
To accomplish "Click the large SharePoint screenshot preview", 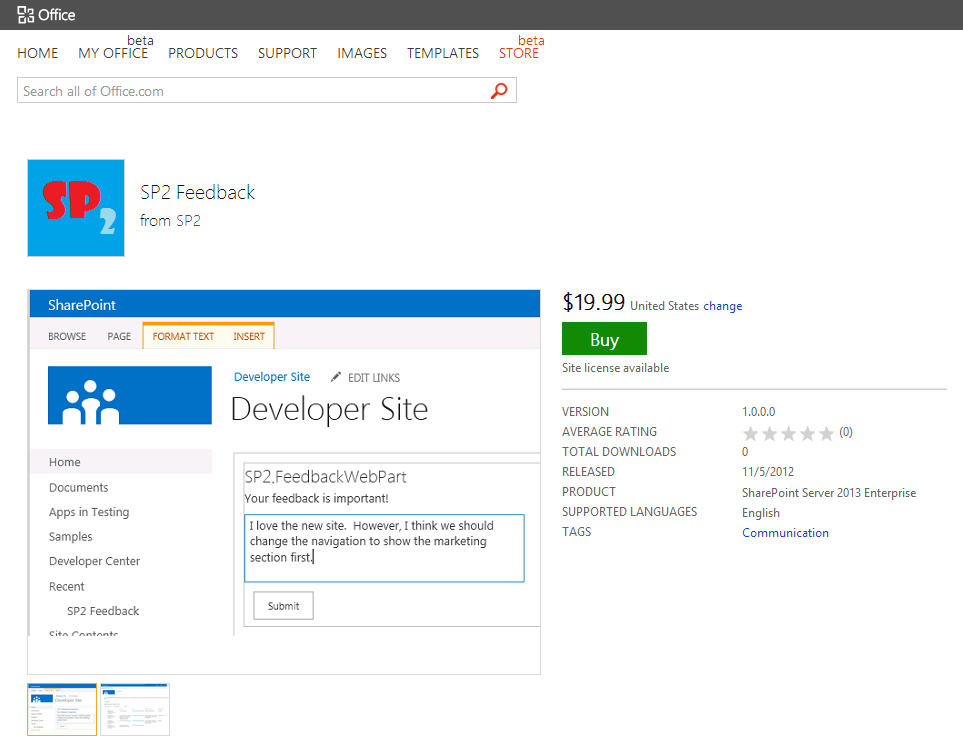I will [284, 482].
